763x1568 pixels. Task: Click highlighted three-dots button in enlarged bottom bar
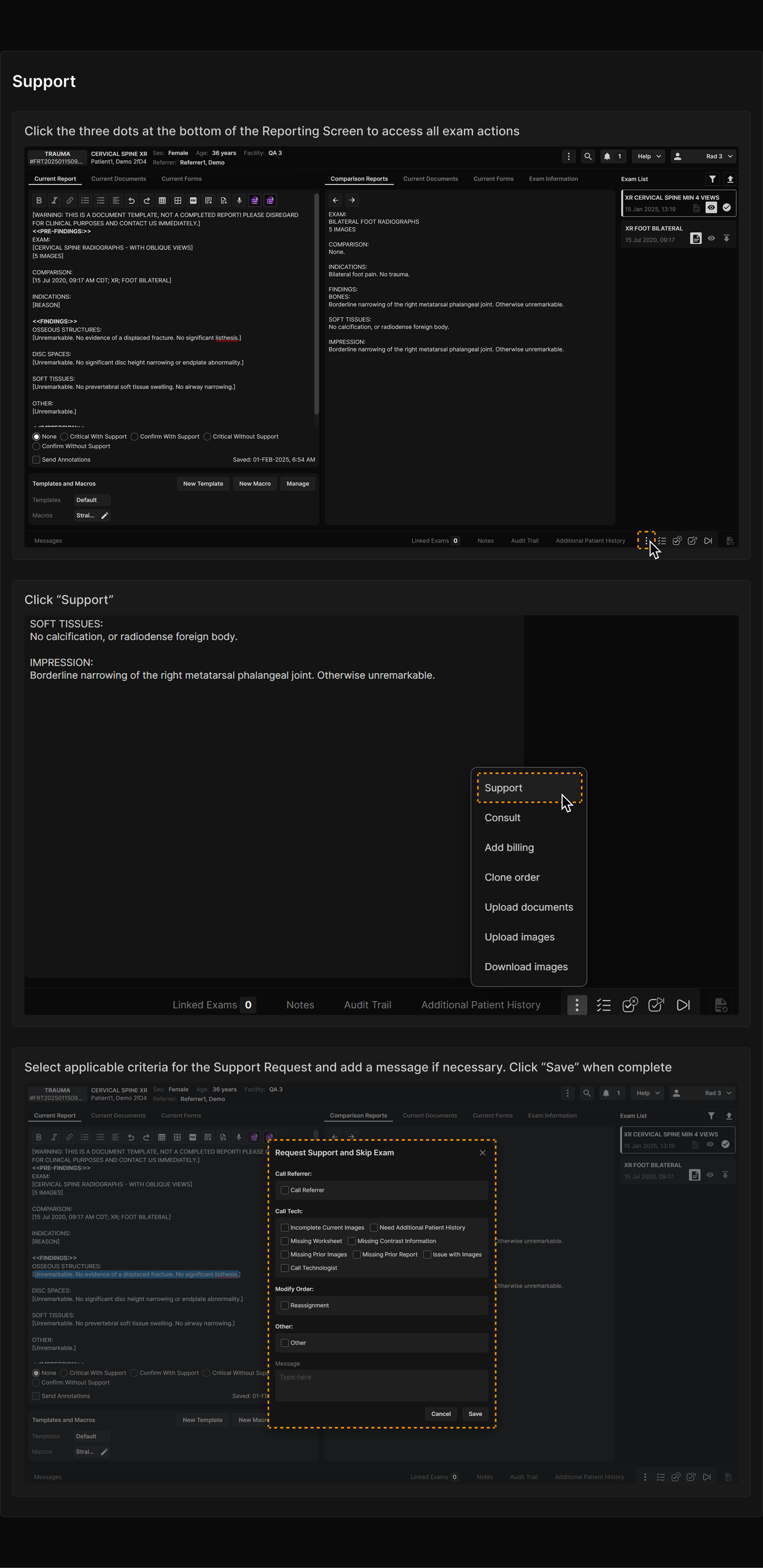point(577,1005)
